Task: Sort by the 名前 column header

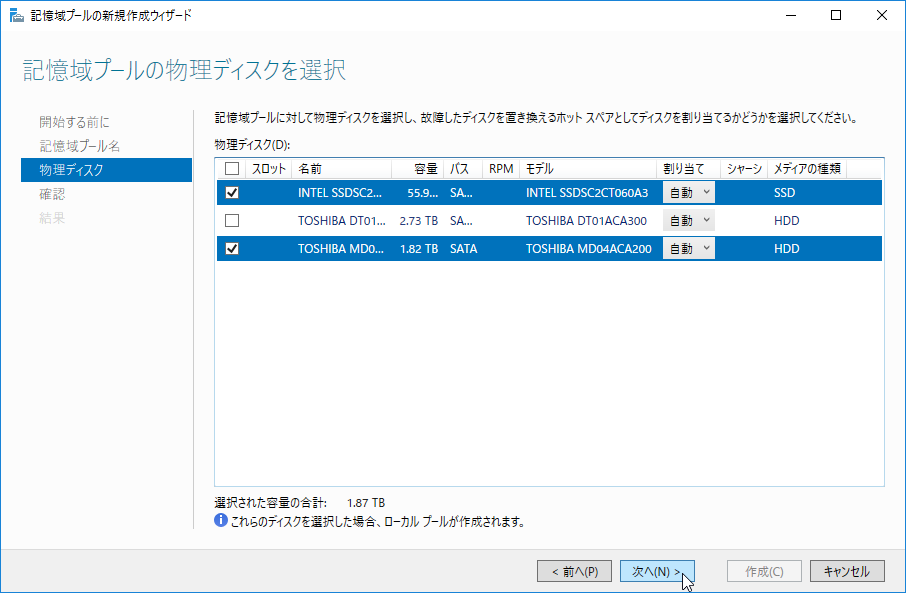Action: tap(341, 169)
